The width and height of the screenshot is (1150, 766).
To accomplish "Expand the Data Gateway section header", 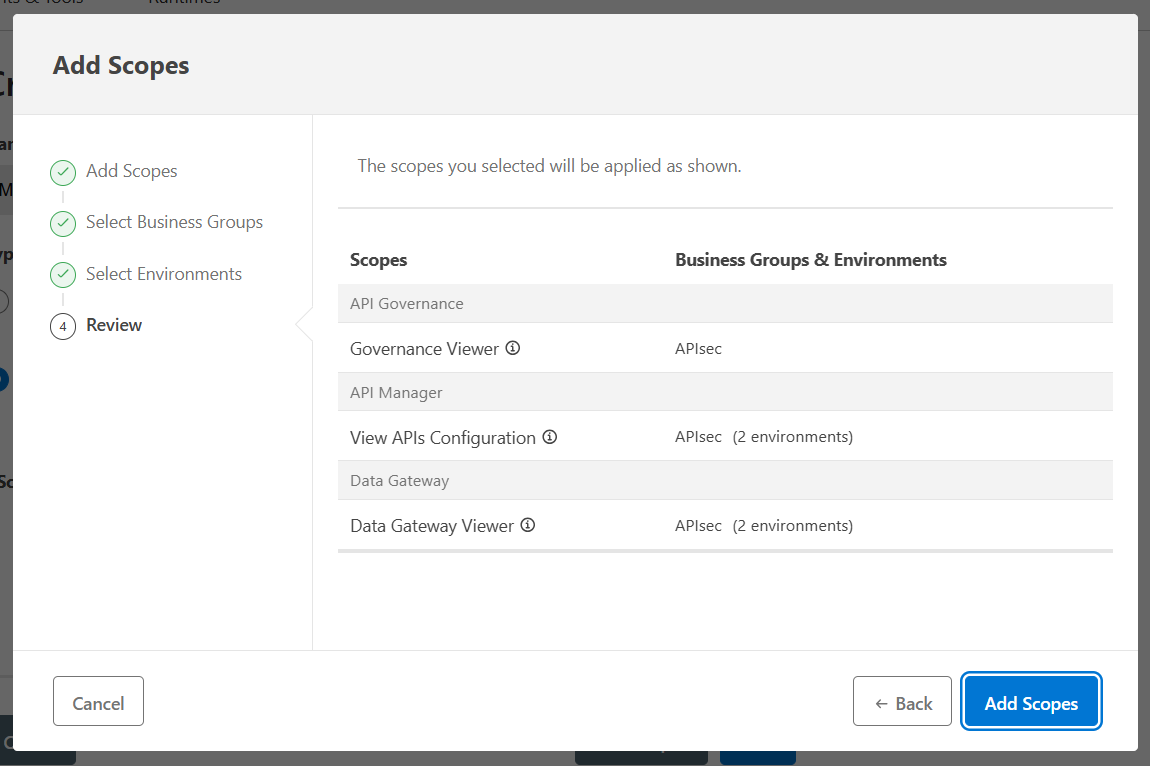I will 399,480.
